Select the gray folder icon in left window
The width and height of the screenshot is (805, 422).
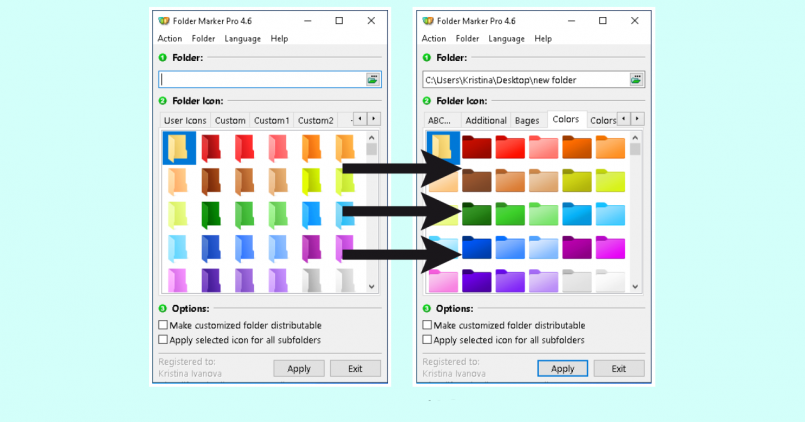(311, 280)
